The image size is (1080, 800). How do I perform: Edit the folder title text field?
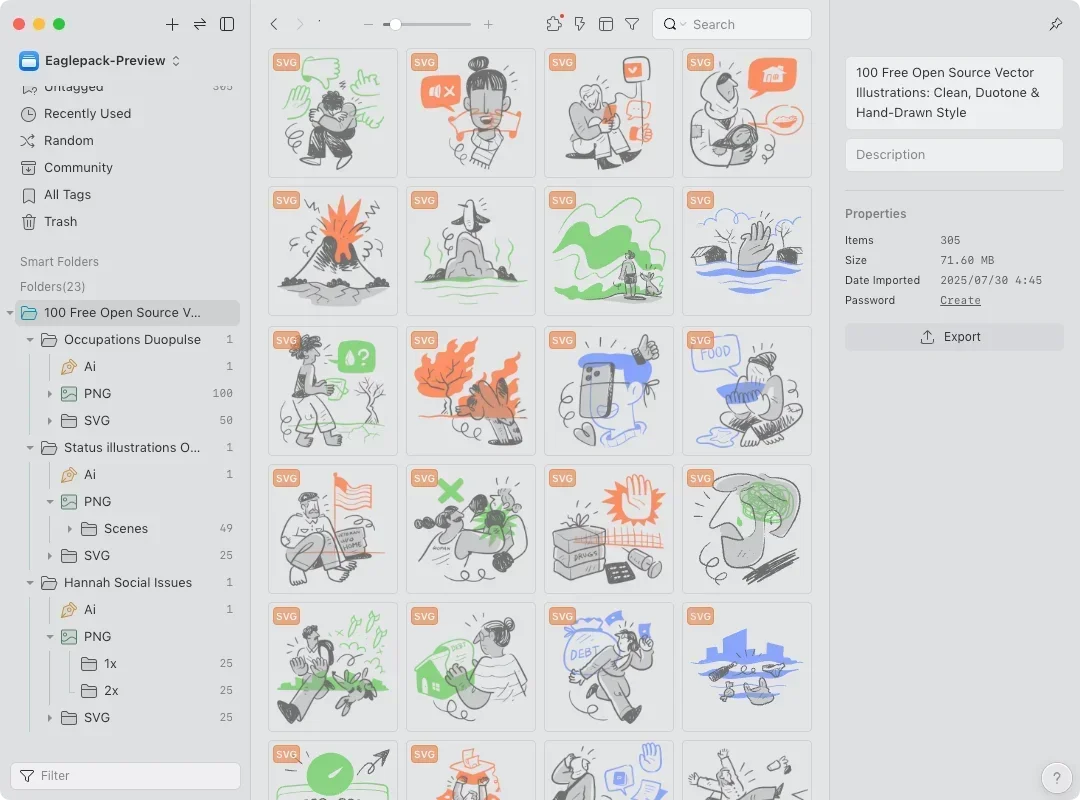coord(954,93)
